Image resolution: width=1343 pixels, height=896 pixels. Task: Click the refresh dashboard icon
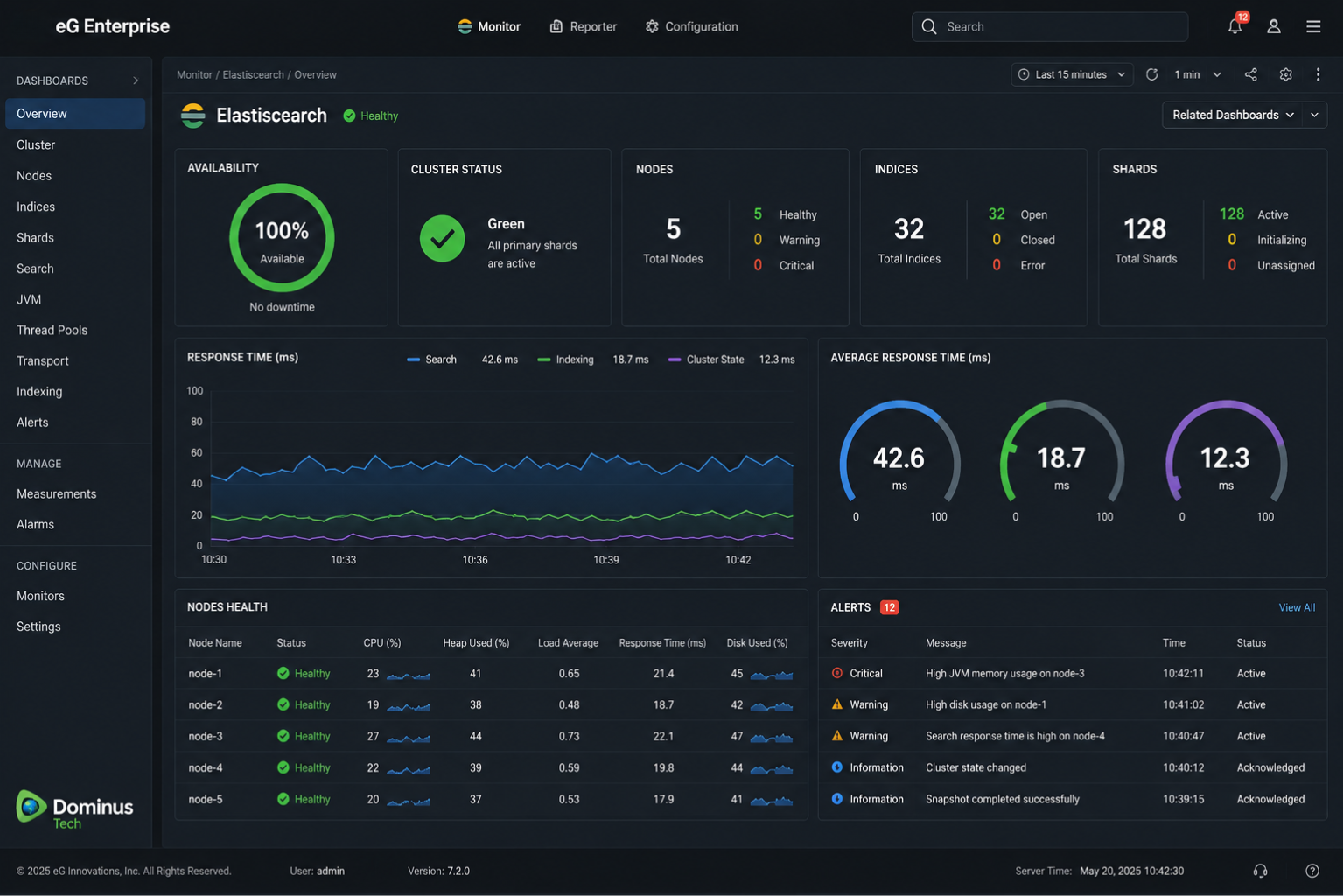click(1151, 74)
